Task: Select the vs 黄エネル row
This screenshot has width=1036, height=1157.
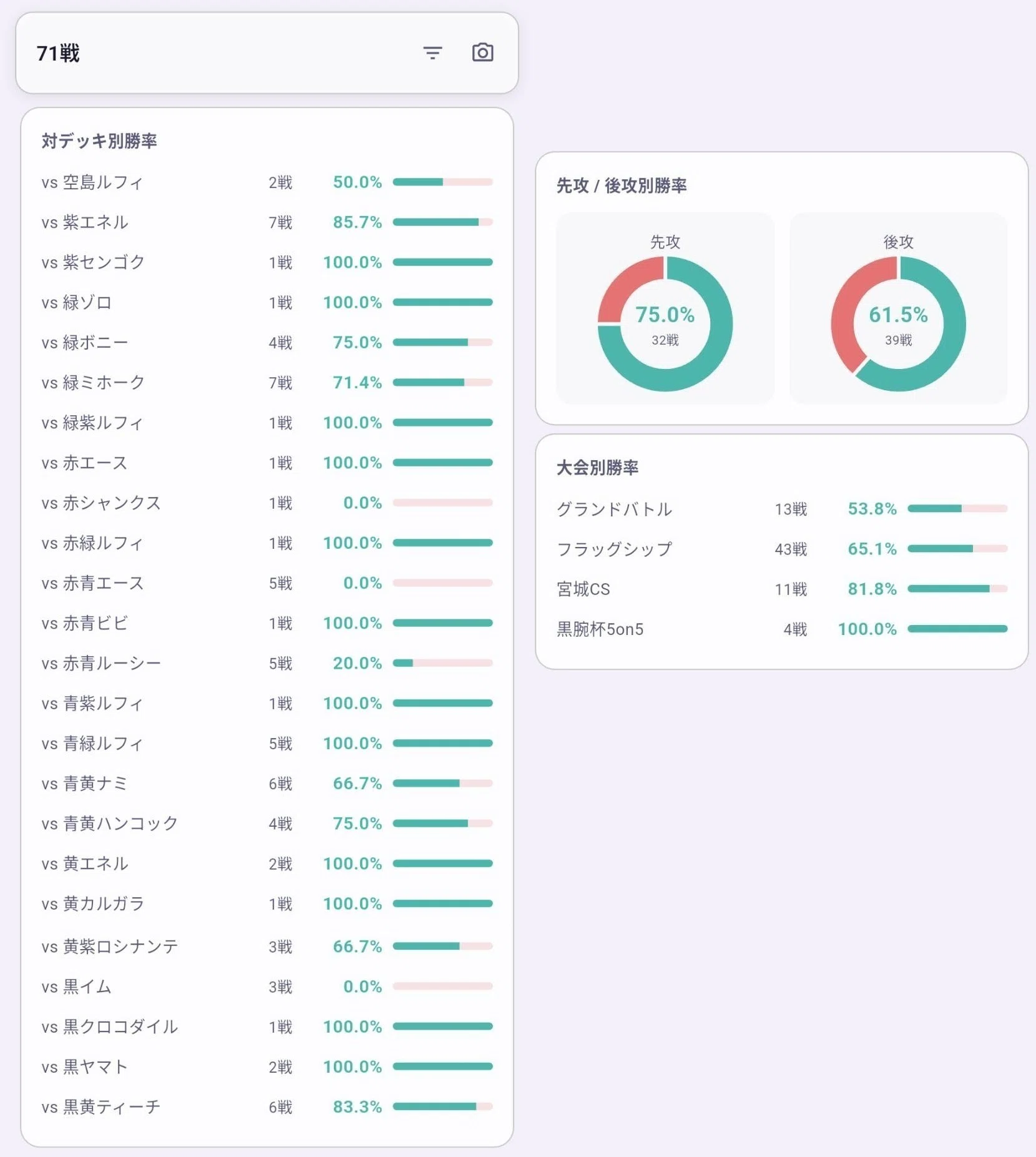Action: pos(267,864)
